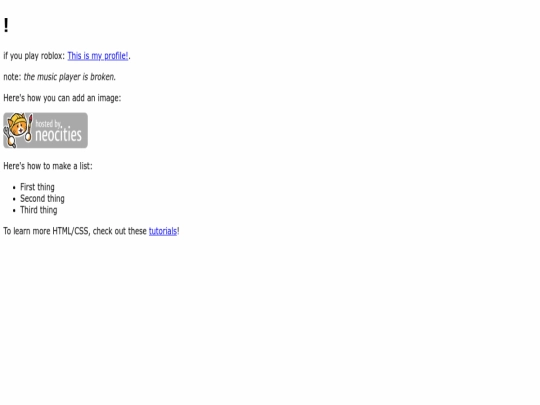540x405 pixels.
Task: Select the "Second thing" list item
Action: coord(42,199)
